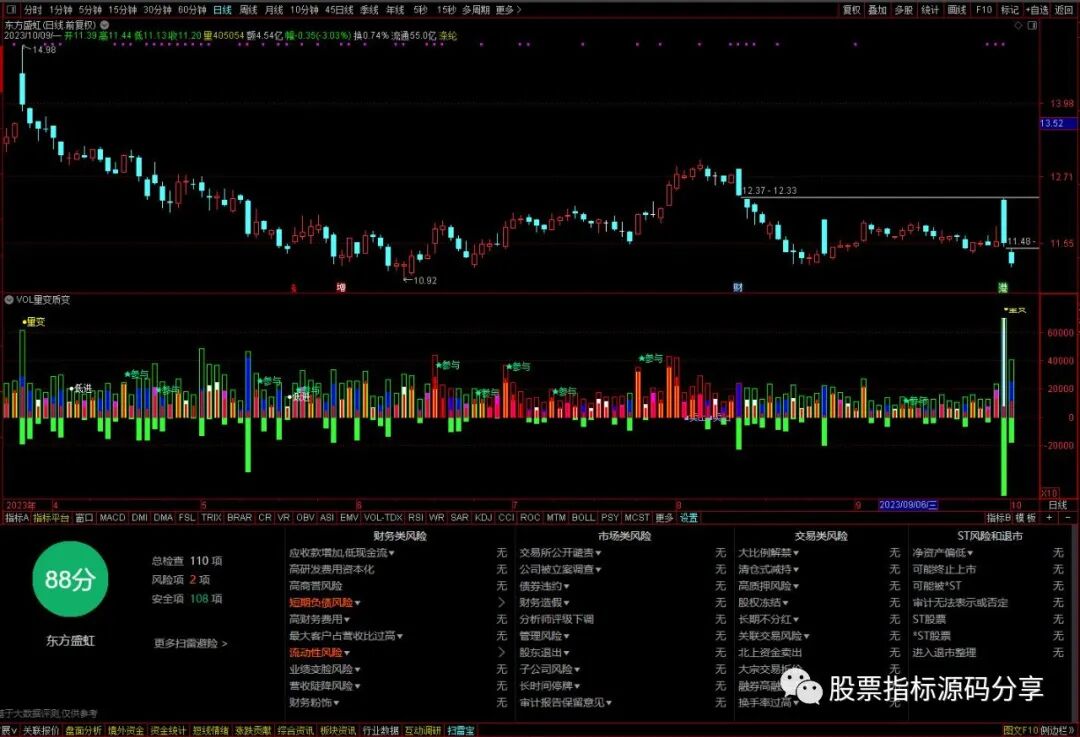Select the 月线 monthly period

click(274, 10)
